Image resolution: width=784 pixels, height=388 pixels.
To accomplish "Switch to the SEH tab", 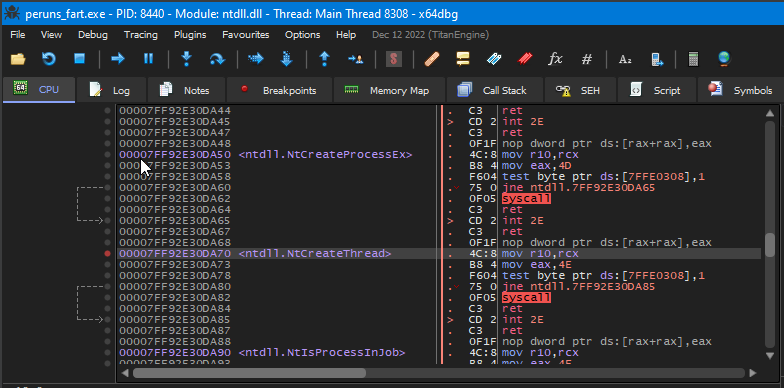I will click(x=580, y=90).
